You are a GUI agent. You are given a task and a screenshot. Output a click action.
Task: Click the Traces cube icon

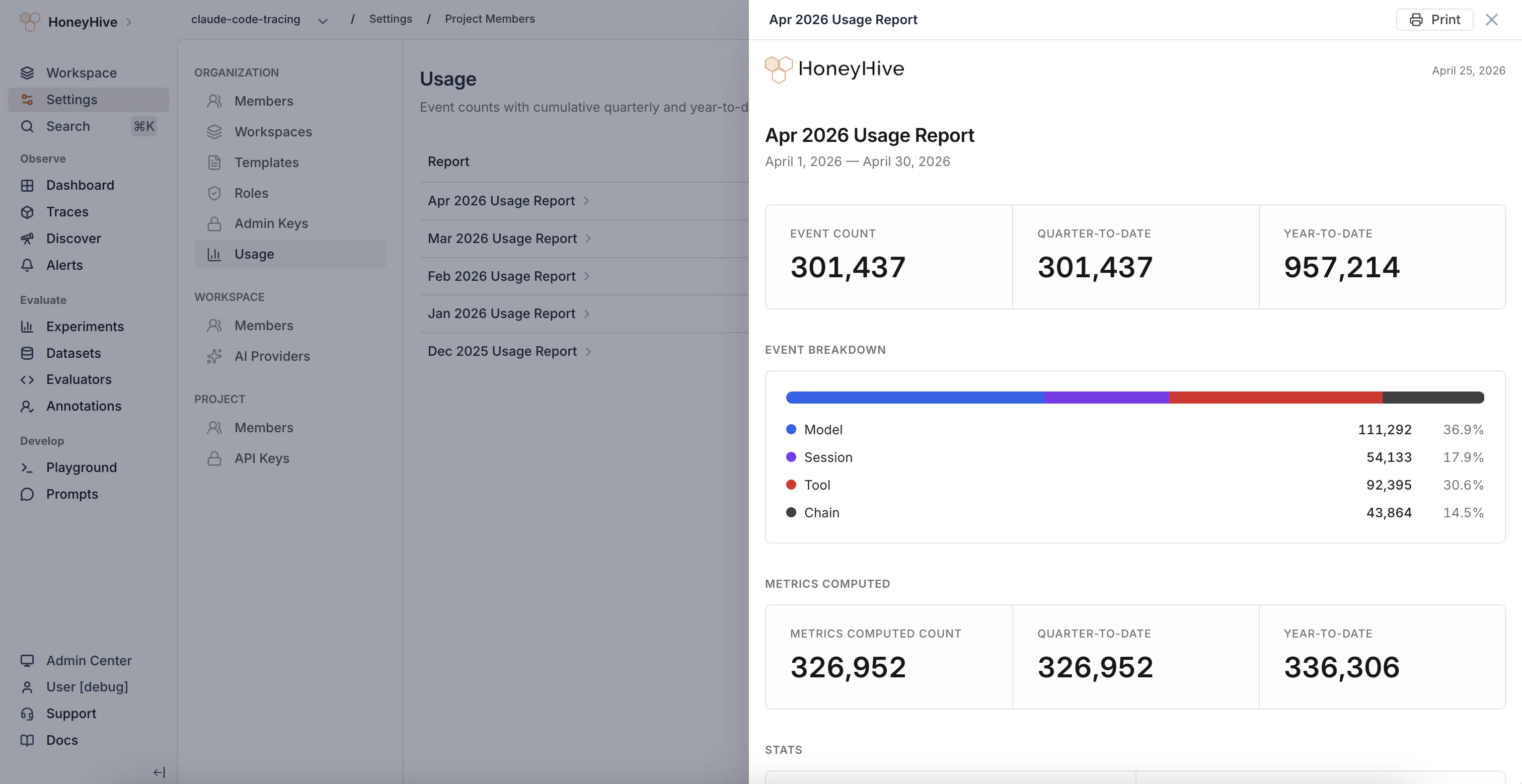tap(27, 211)
